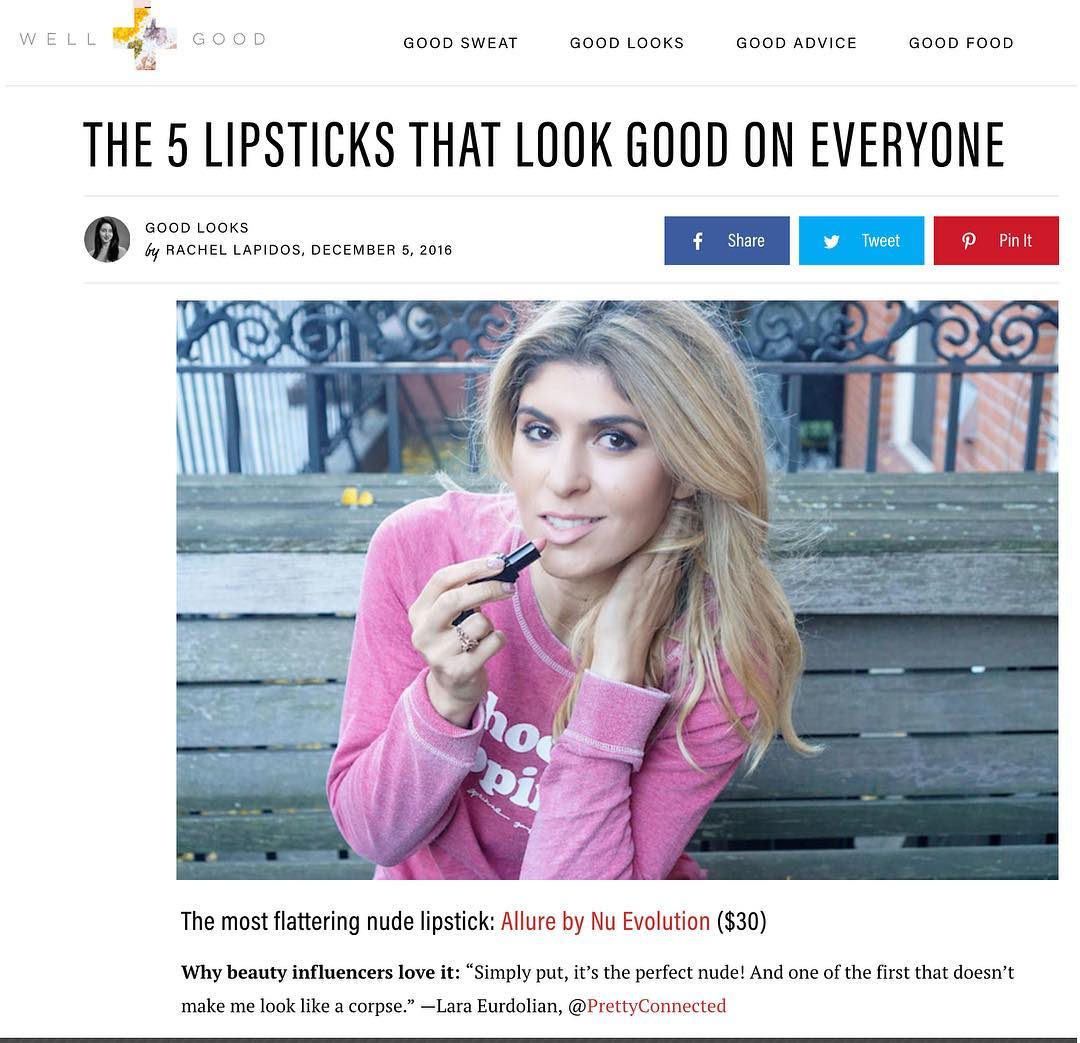Click the lipstick article hero image

pos(617,590)
